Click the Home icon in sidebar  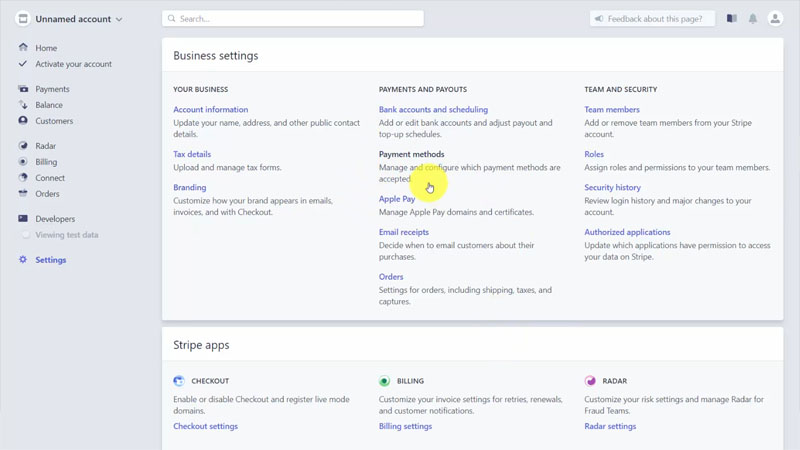tap(23, 48)
